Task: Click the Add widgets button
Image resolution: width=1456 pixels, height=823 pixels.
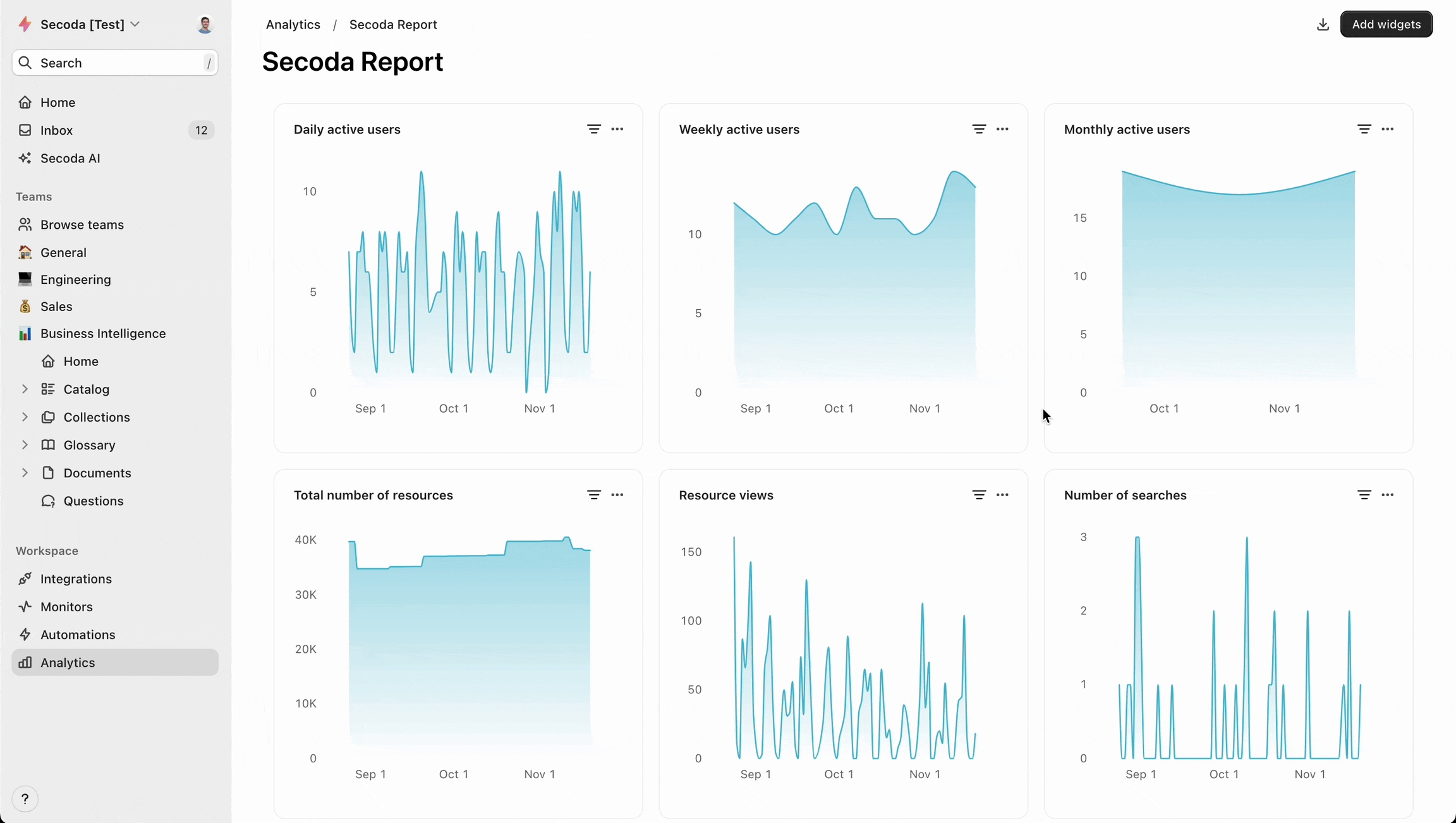Action: point(1386,25)
